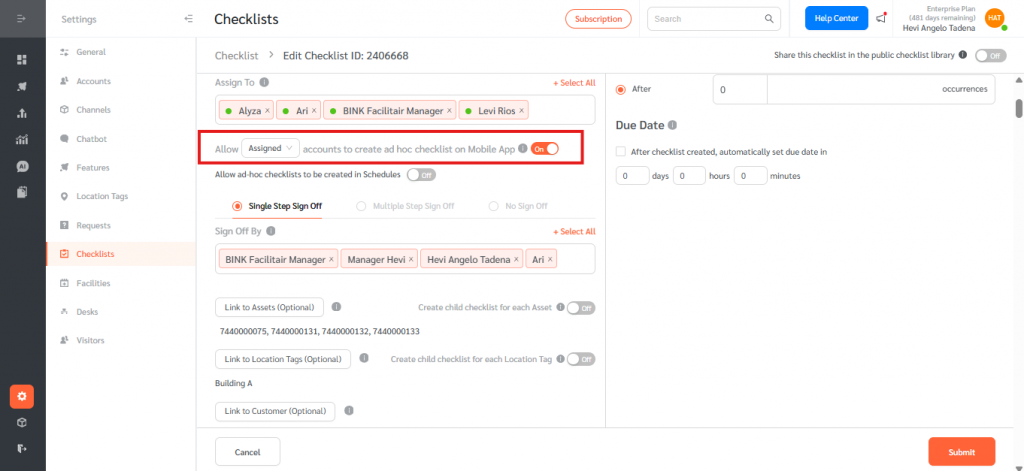
Task: Open Chatbot settings section
Action: (91, 139)
